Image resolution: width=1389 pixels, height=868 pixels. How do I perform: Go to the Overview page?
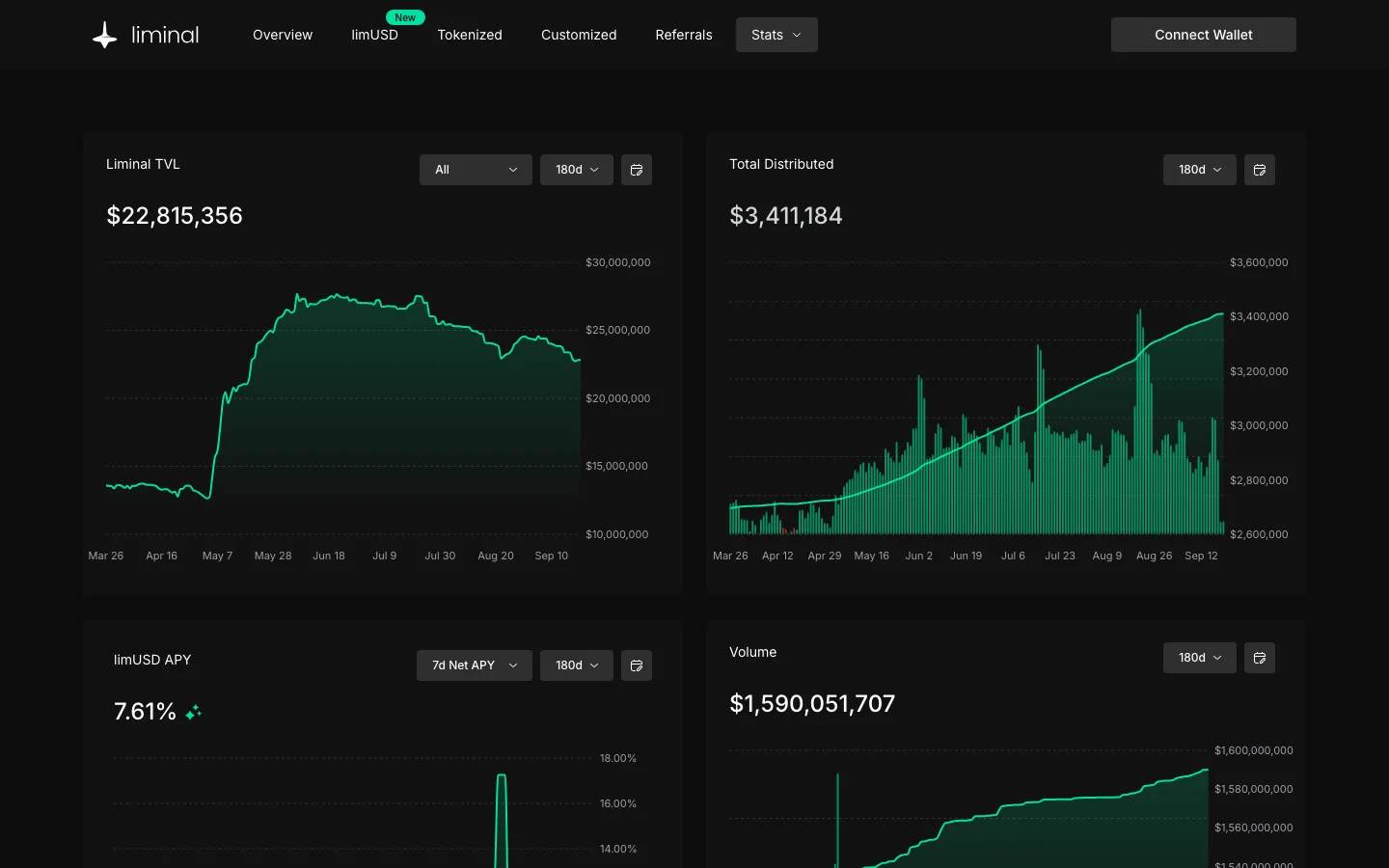pos(283,35)
